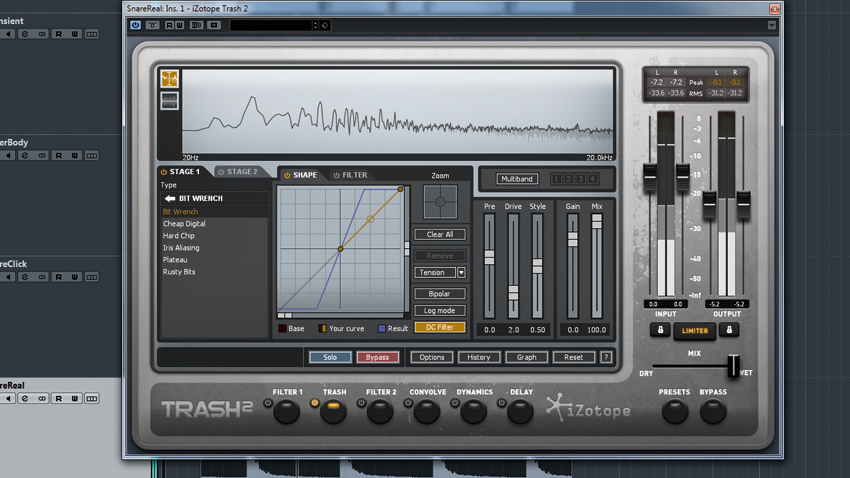This screenshot has height=478, width=850.
Task: Click the top-right curve node on shape graph
Action: (x=400, y=189)
